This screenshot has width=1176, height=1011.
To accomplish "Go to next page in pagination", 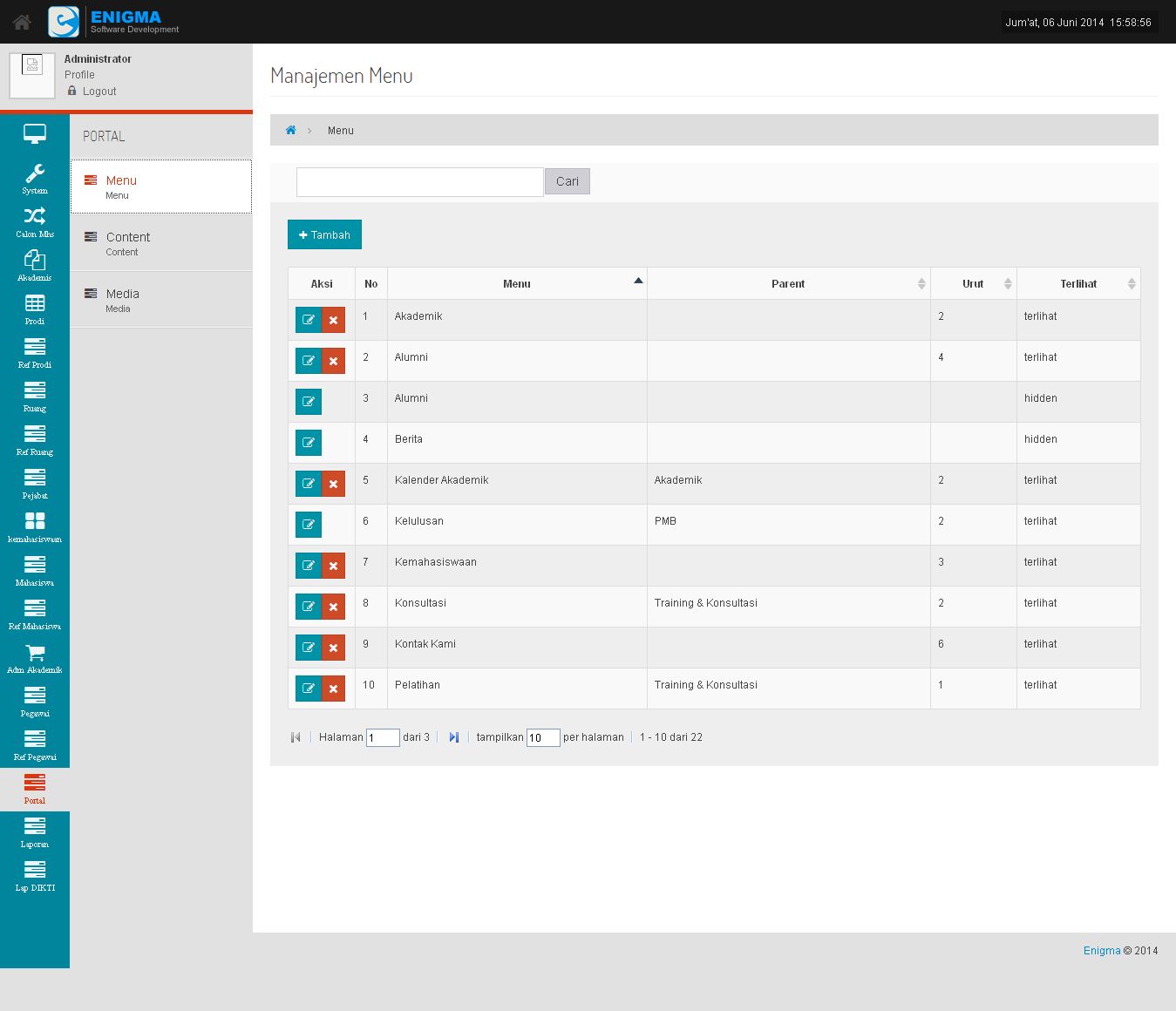I will click(x=453, y=737).
